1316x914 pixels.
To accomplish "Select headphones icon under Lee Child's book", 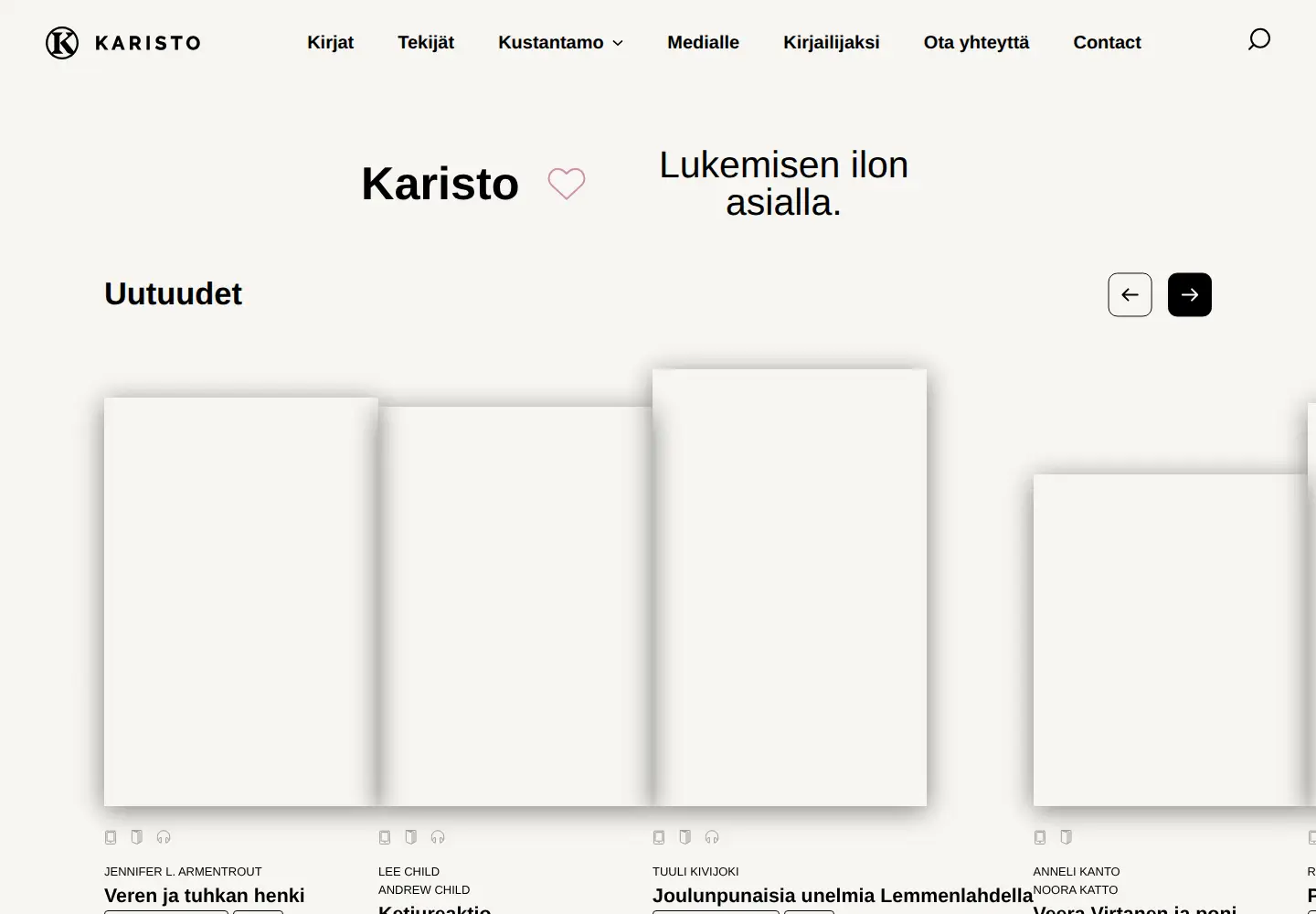I will 438,837.
